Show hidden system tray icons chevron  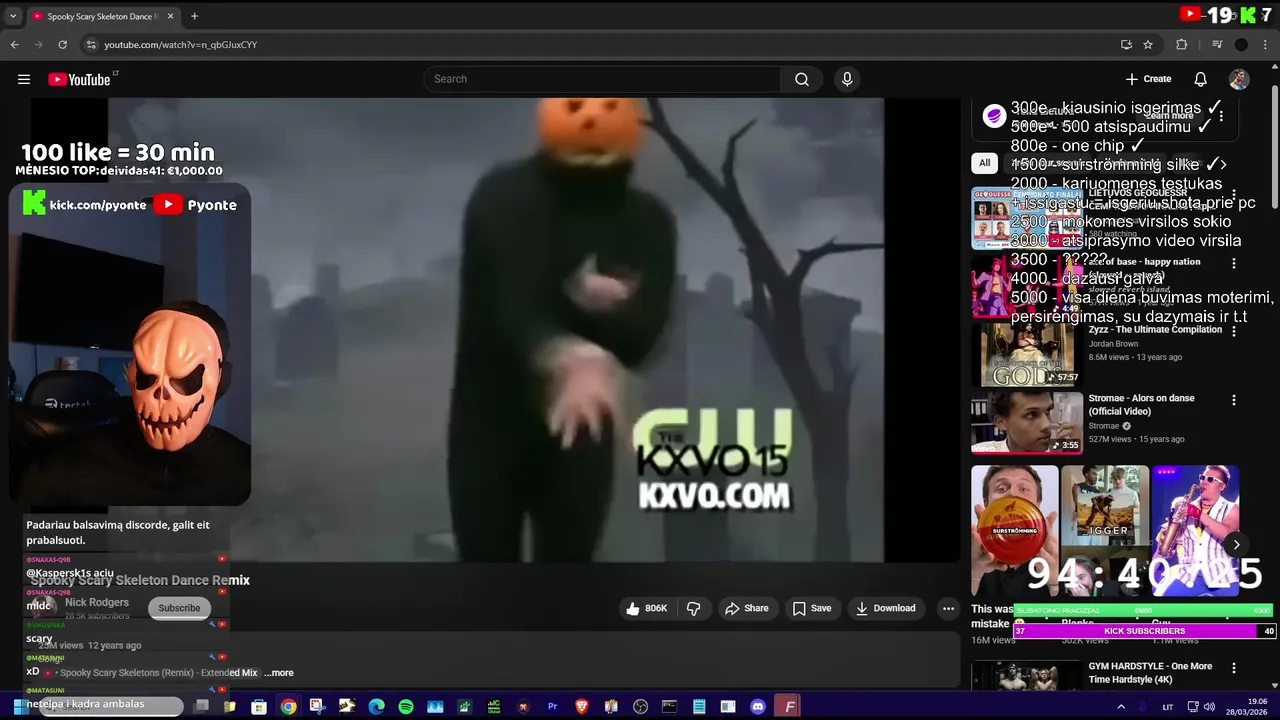point(1121,707)
